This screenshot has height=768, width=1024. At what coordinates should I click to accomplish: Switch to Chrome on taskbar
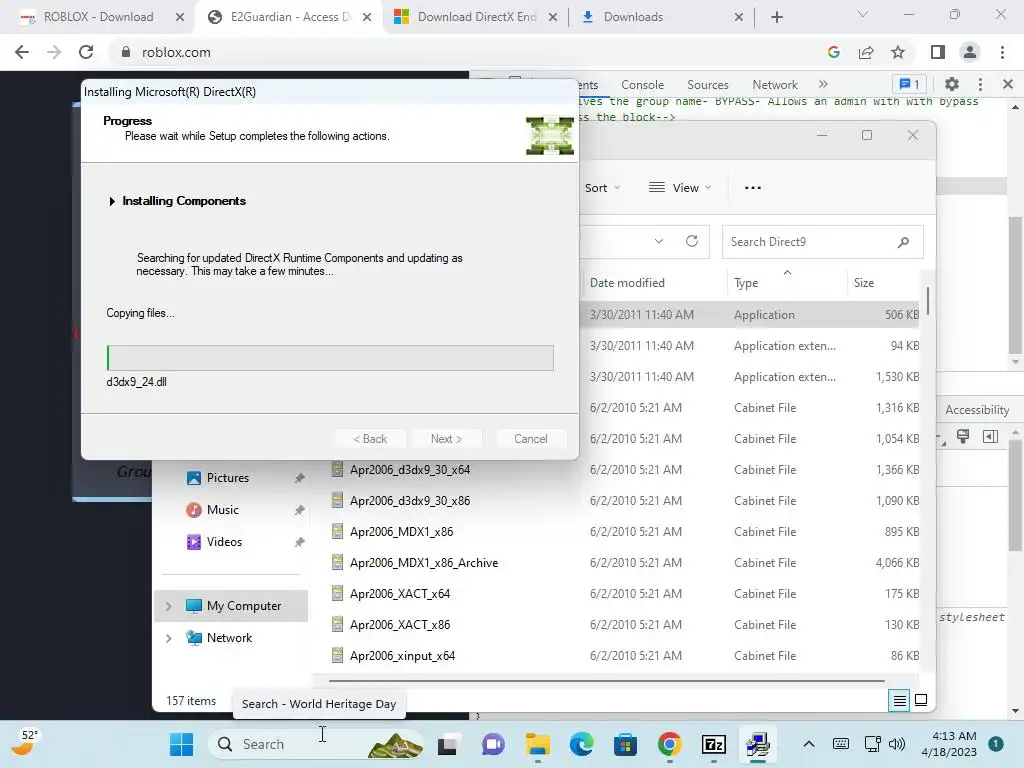[x=669, y=744]
